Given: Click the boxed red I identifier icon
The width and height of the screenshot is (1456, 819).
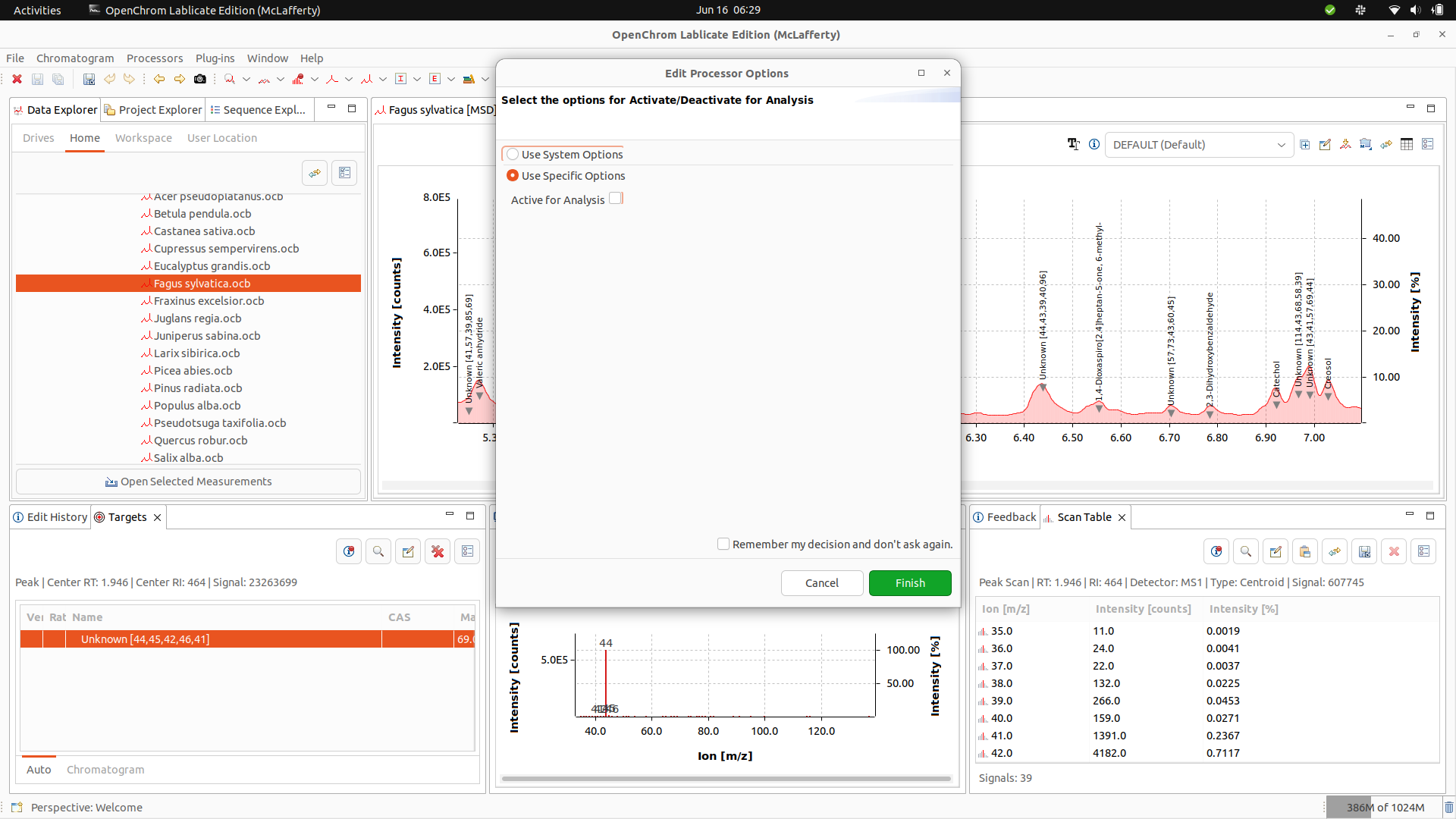Looking at the screenshot, I should pos(401,79).
